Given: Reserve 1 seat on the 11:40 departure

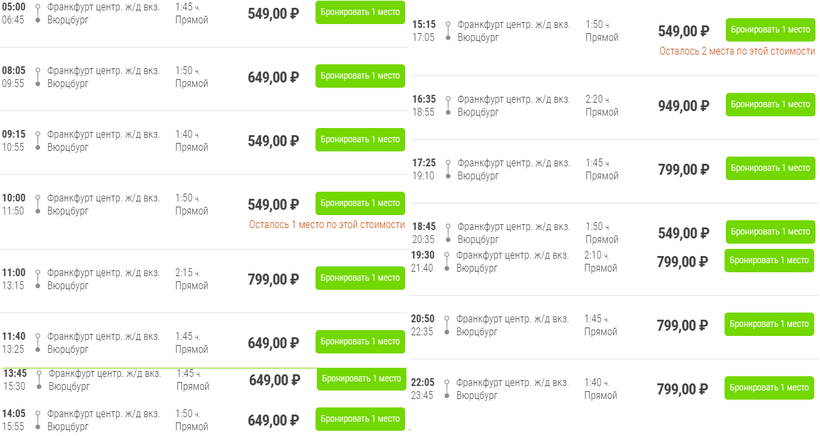Looking at the screenshot, I should pyautogui.click(x=360, y=342).
